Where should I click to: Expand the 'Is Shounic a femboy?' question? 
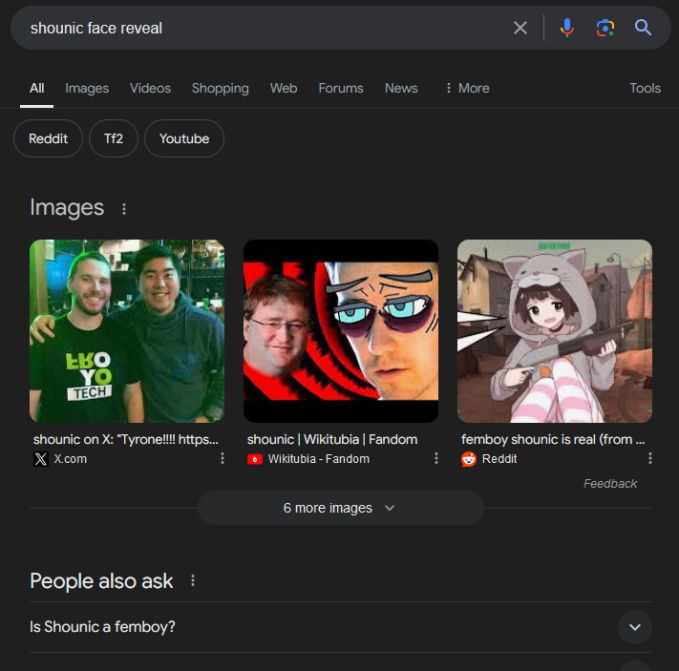[634, 627]
